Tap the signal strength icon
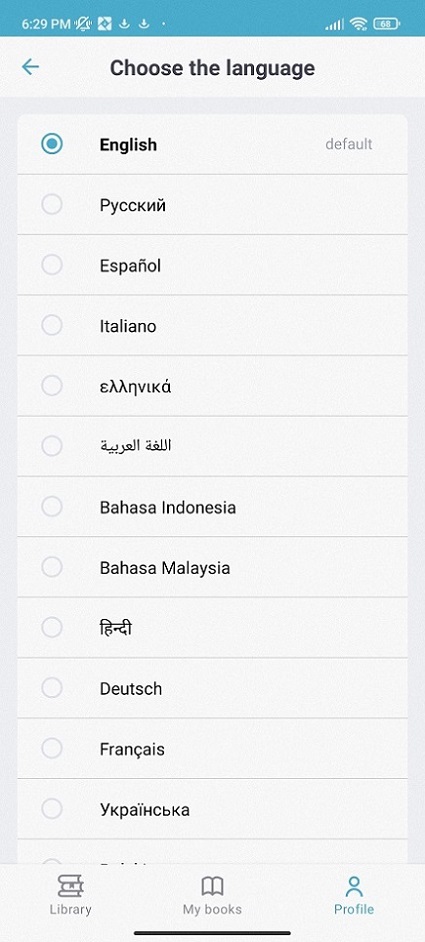The image size is (425, 942). pos(334,24)
